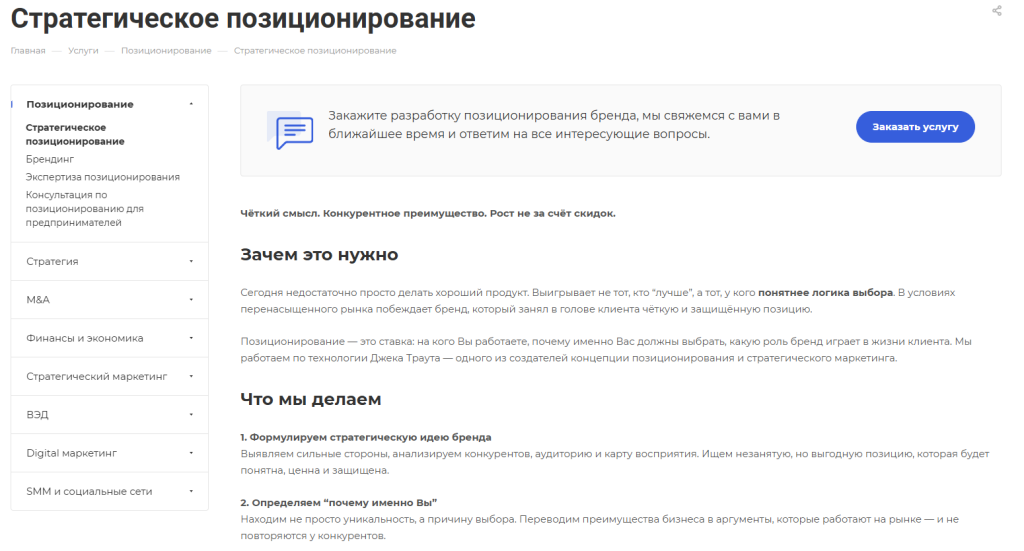Viewport: 1024px width, 551px height.
Task: Open the Стратегия sidebar category label
Action: point(52,262)
